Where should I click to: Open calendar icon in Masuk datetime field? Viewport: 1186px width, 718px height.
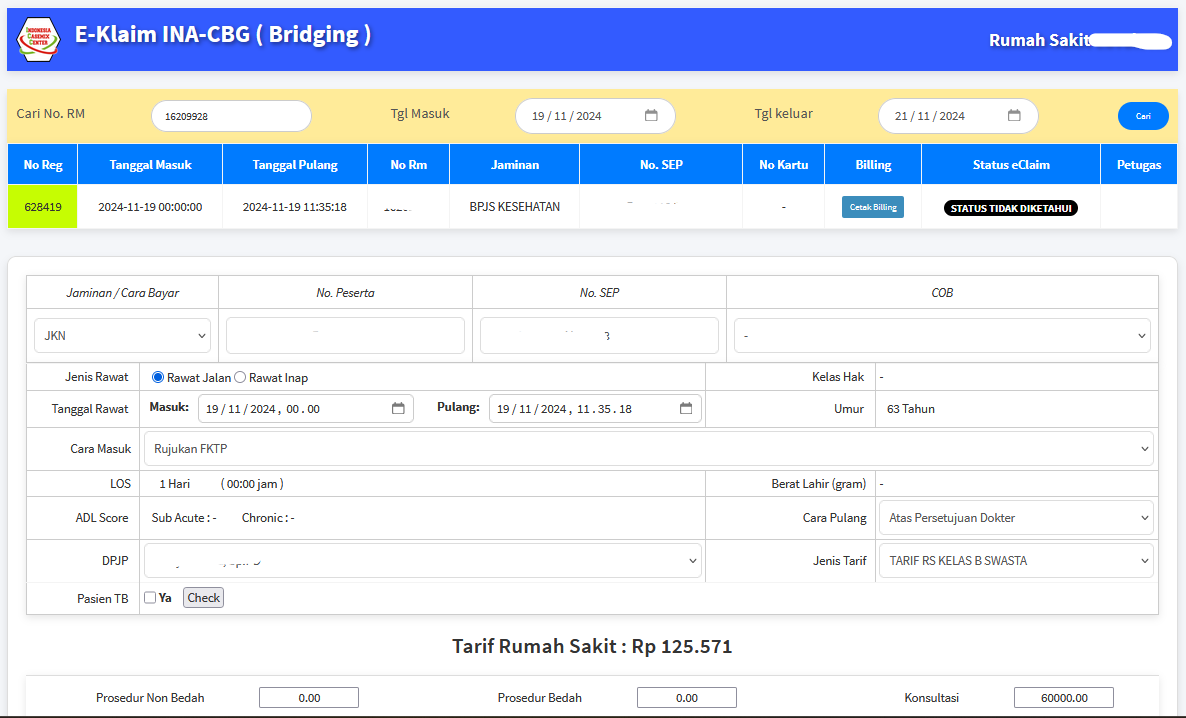398,409
